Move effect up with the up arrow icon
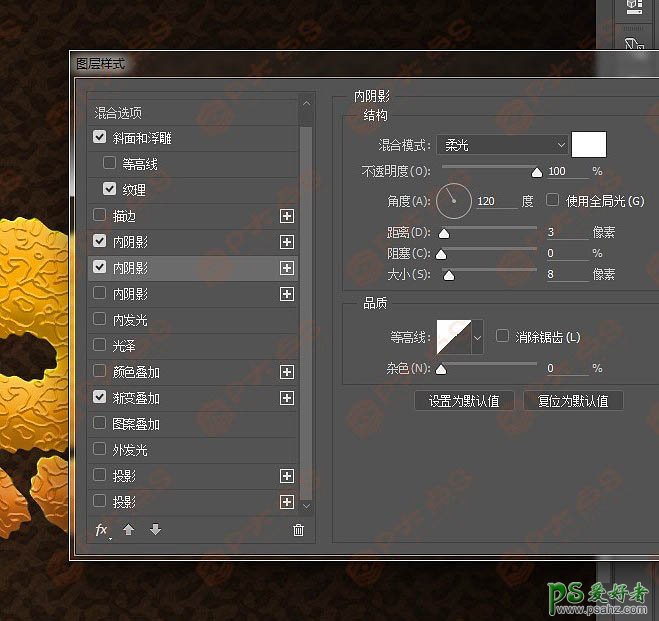 tap(128, 530)
